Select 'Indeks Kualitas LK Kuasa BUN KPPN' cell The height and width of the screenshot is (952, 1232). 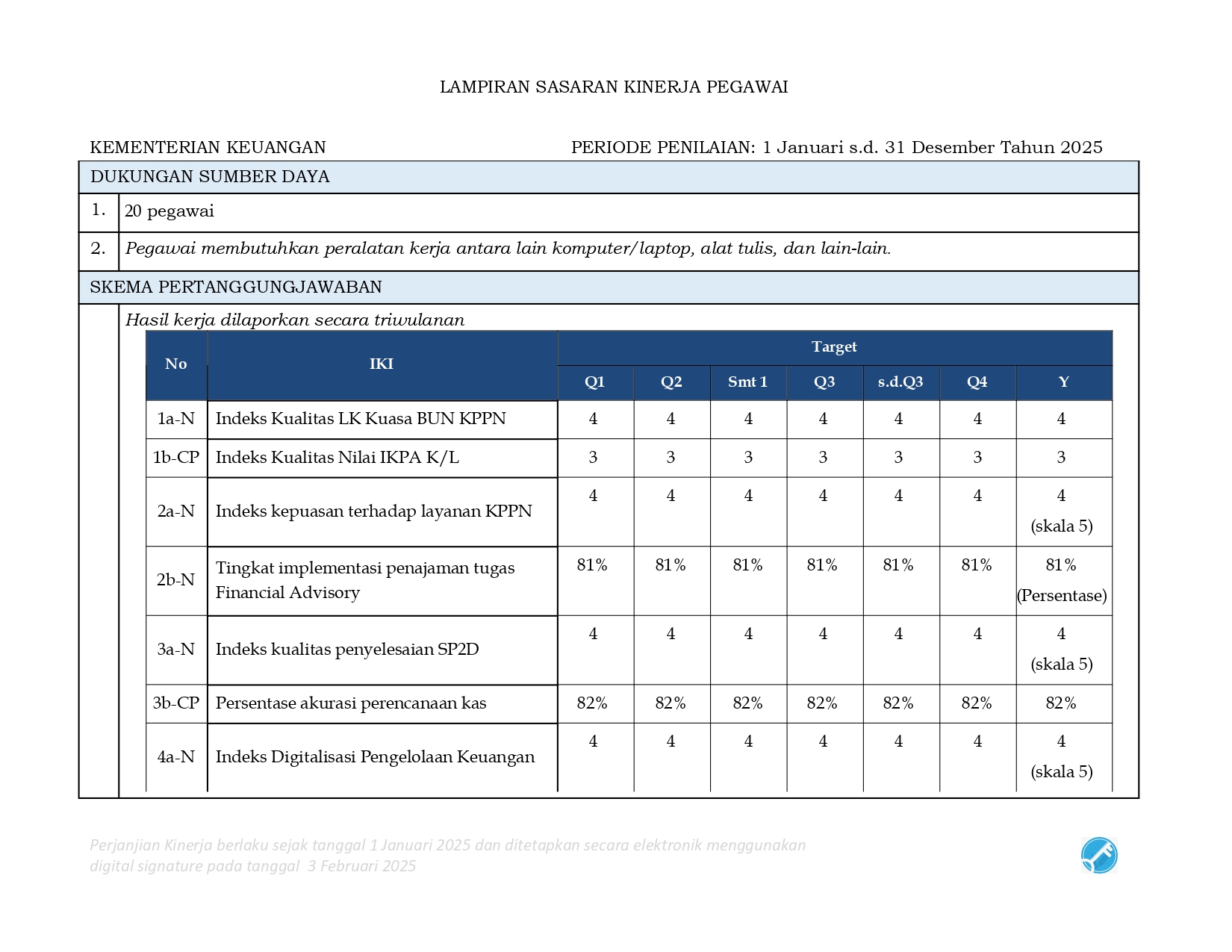[361, 419]
